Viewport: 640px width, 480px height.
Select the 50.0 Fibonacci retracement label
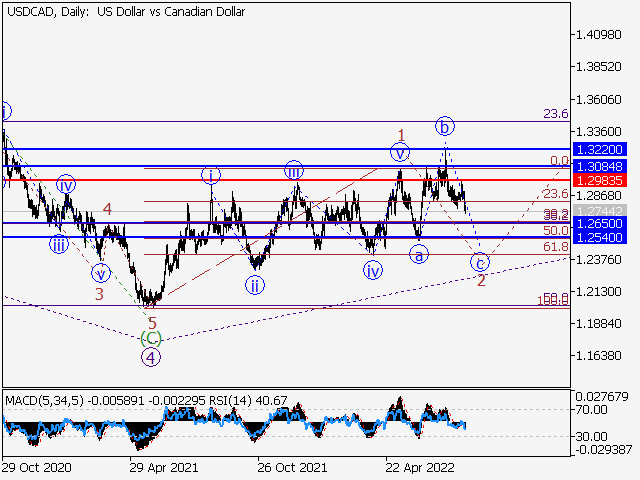[x=556, y=231]
